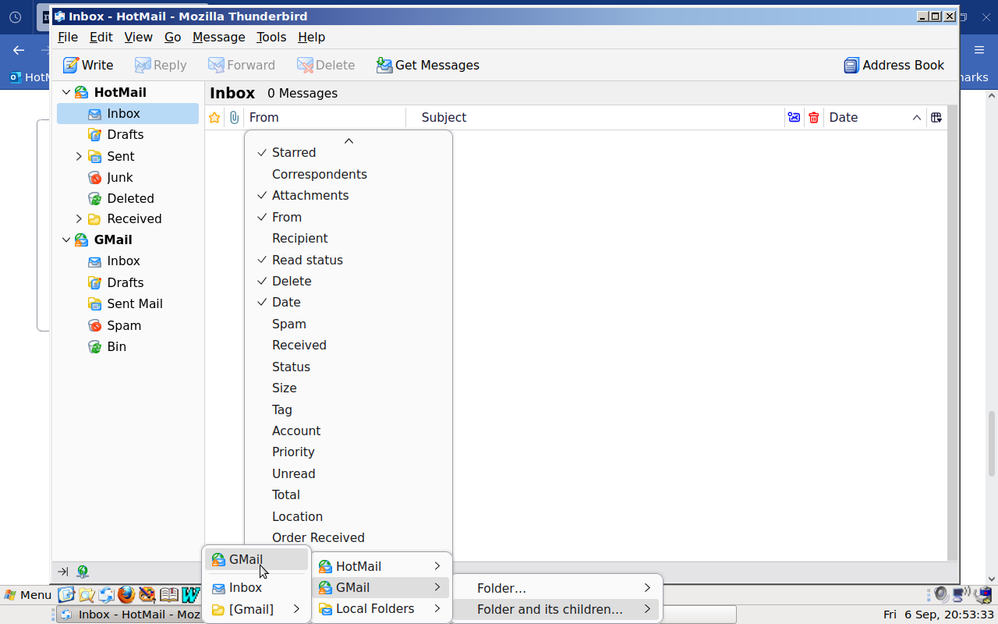Collapse the HotMail account tree
The width and height of the screenshot is (998, 624).
pyautogui.click(x=66, y=92)
